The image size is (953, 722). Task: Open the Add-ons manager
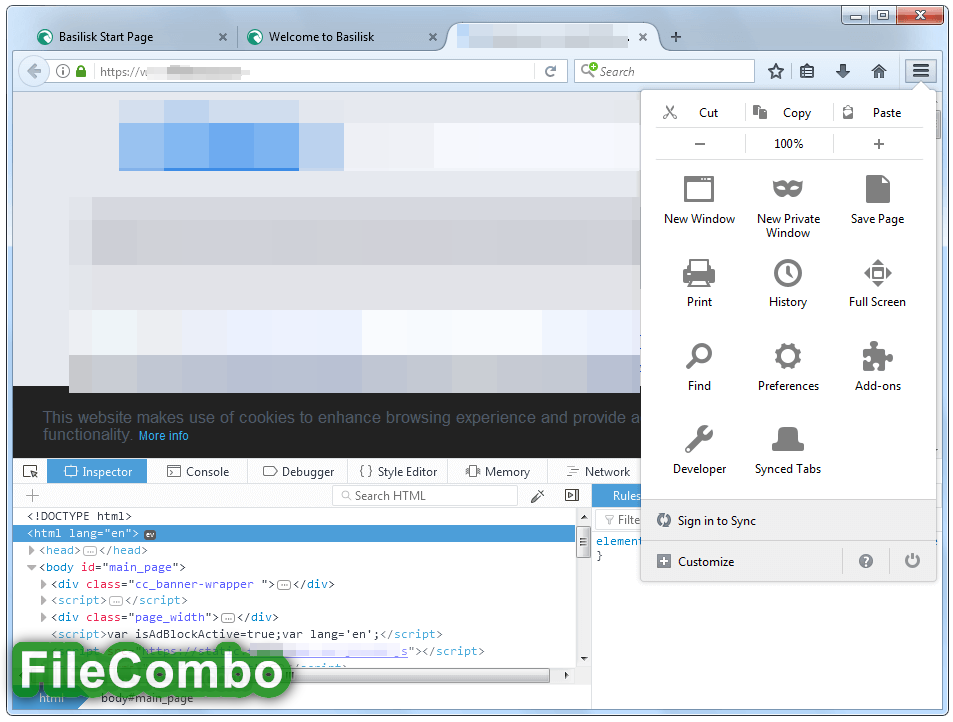[x=878, y=367]
